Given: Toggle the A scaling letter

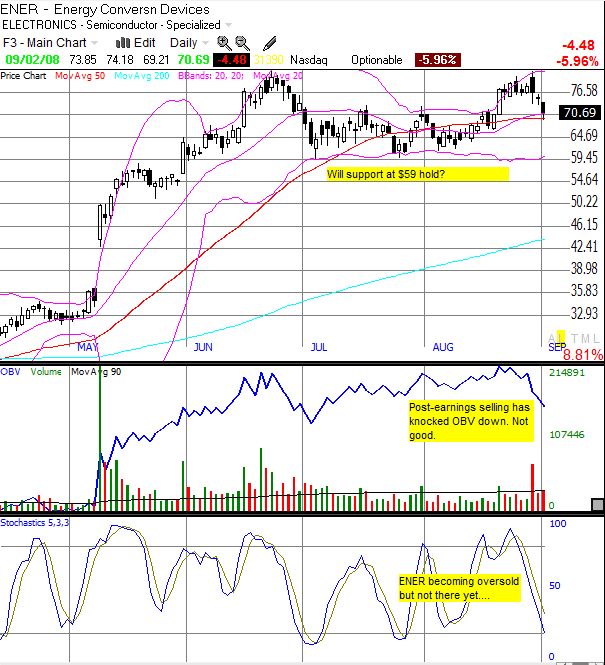Looking at the screenshot, I should click(551, 338).
